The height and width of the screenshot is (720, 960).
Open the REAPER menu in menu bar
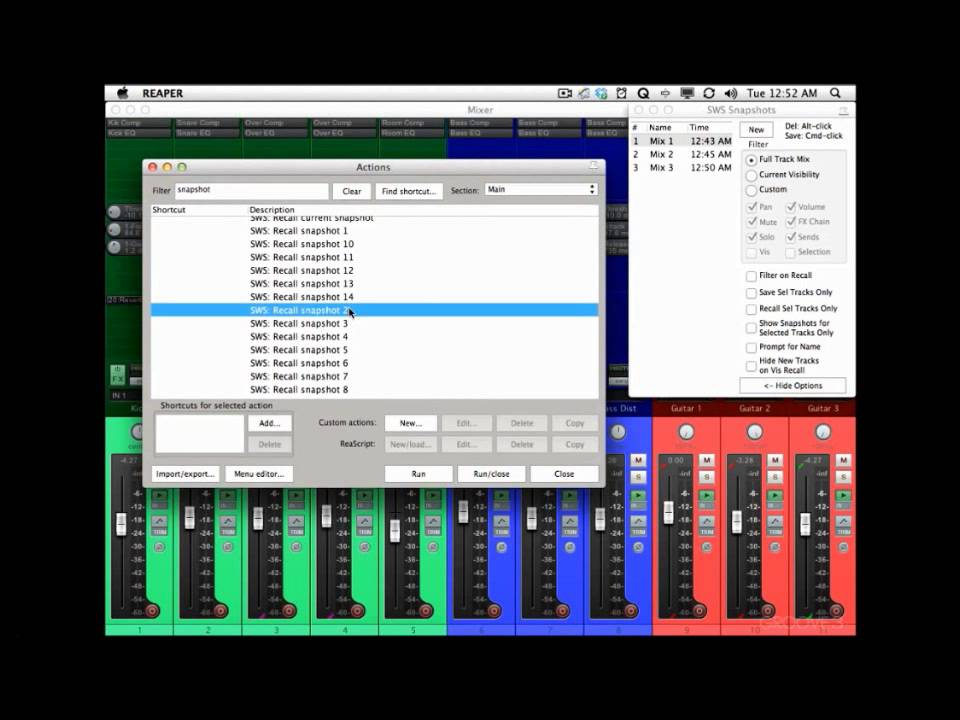pos(162,93)
